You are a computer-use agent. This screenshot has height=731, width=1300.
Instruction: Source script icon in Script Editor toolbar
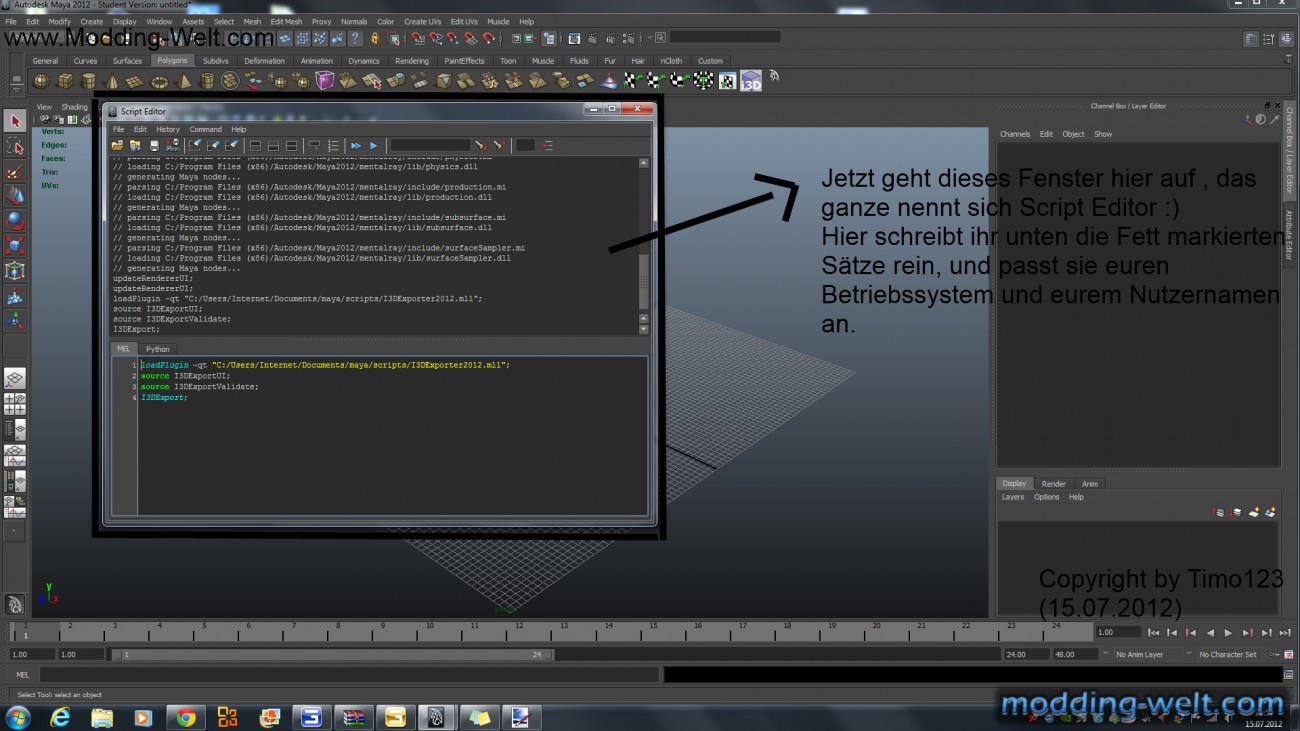pyautogui.click(x=136, y=146)
